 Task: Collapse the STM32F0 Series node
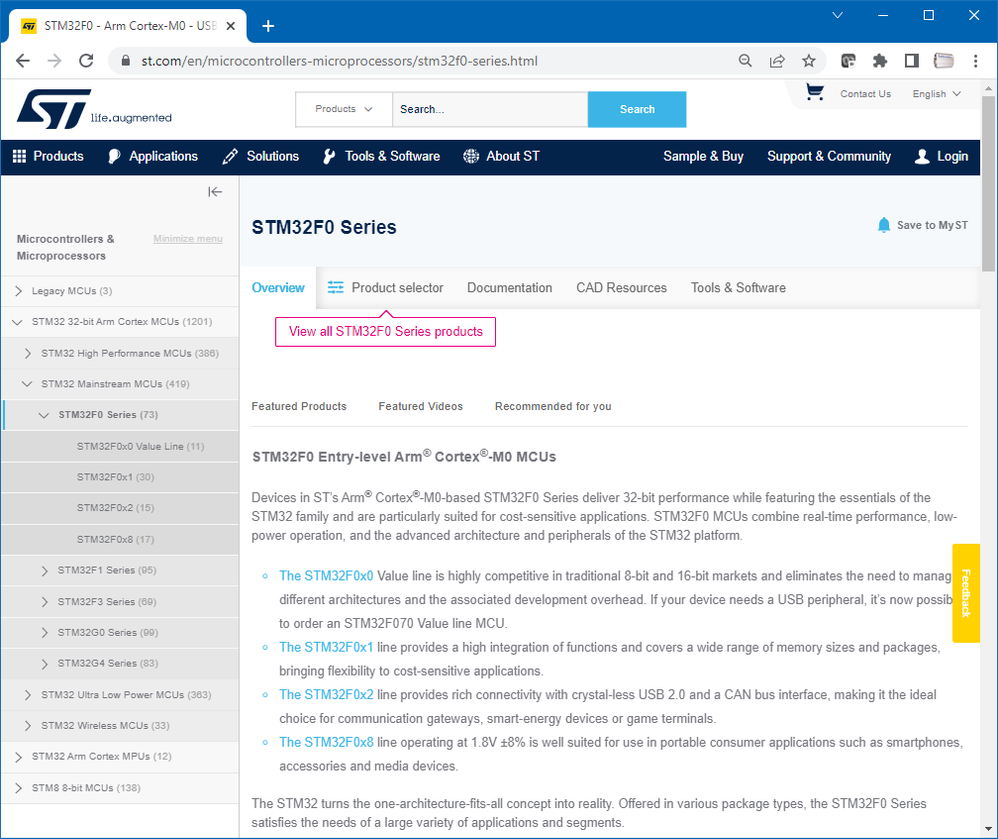coord(43,415)
